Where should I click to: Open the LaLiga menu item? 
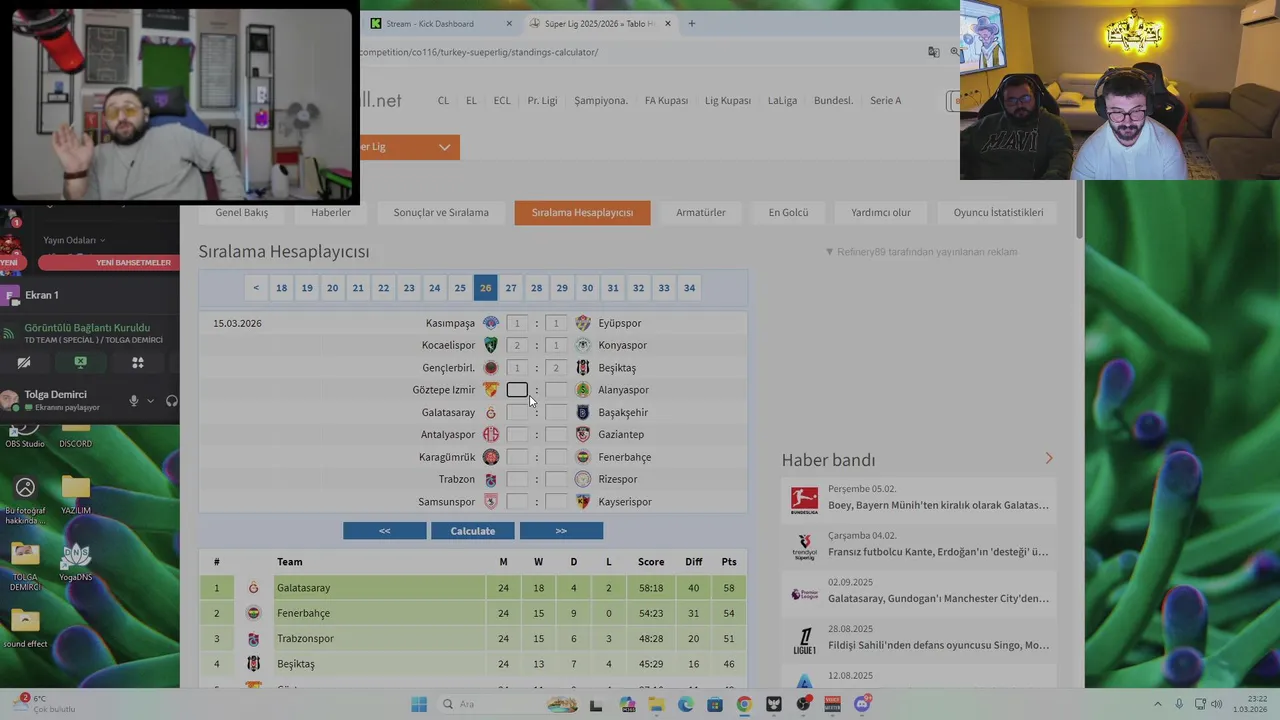782,101
